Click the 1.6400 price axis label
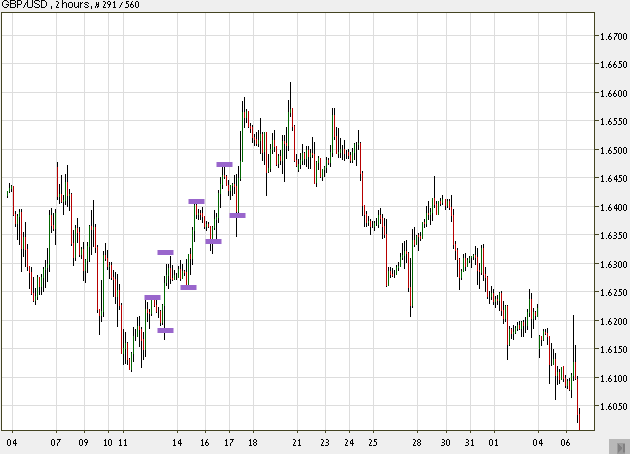 pyautogui.click(x=614, y=207)
